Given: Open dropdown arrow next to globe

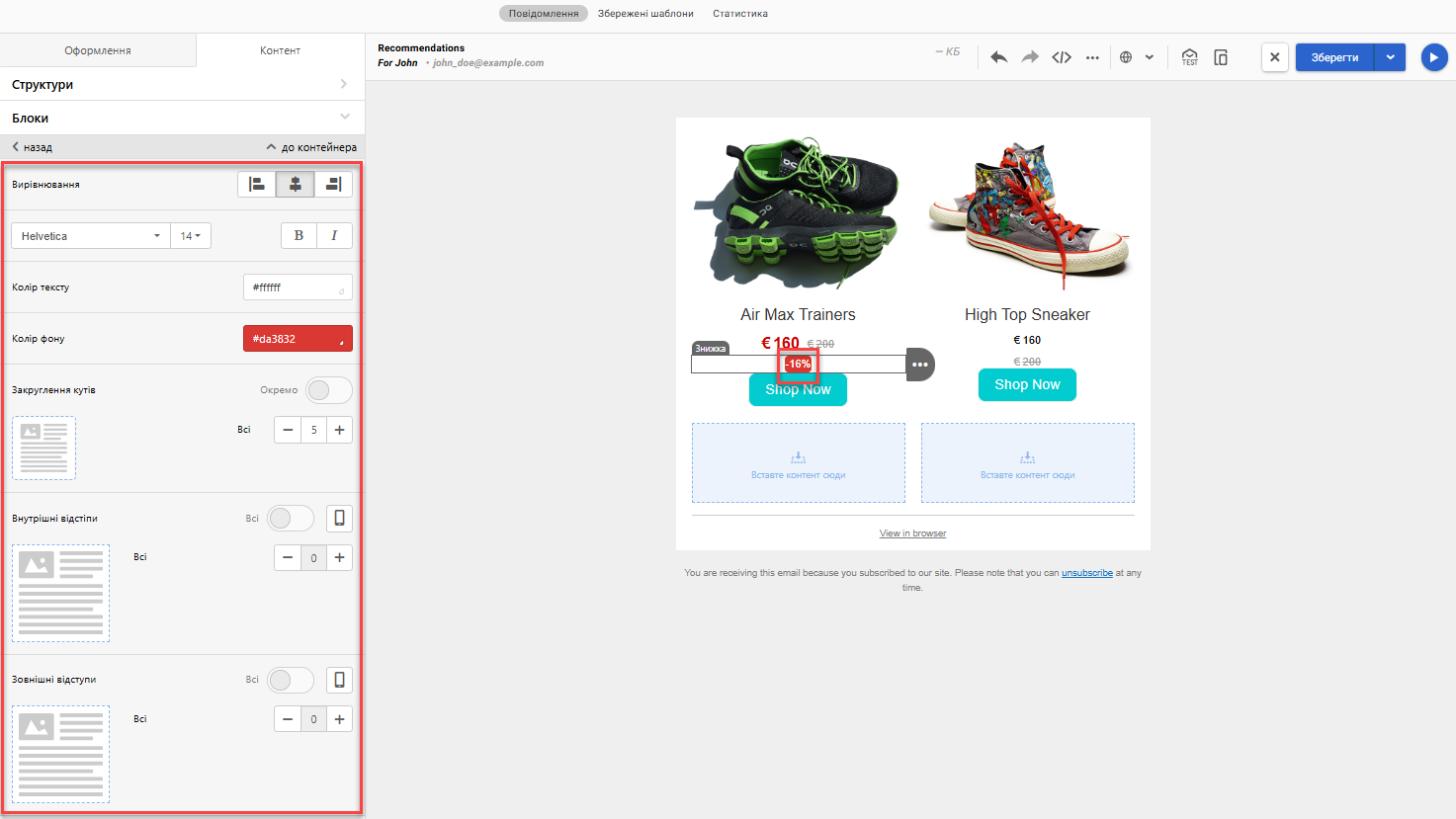Looking at the screenshot, I should (x=1150, y=57).
